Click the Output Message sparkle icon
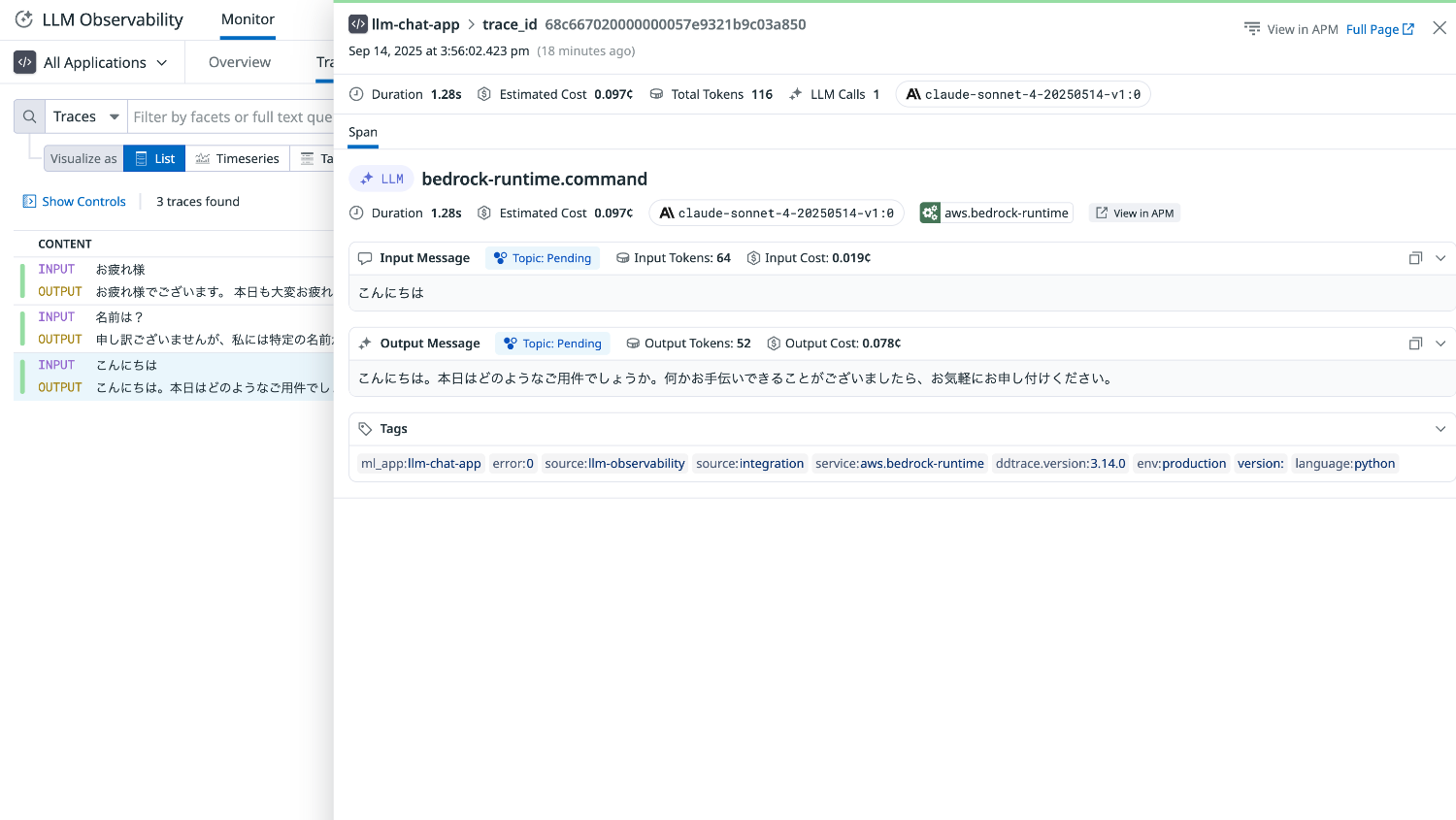This screenshot has height=820, width=1456. point(365,344)
